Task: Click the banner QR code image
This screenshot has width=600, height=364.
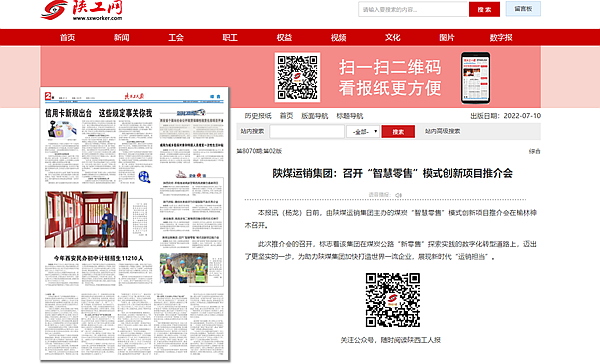Action: coord(297,77)
